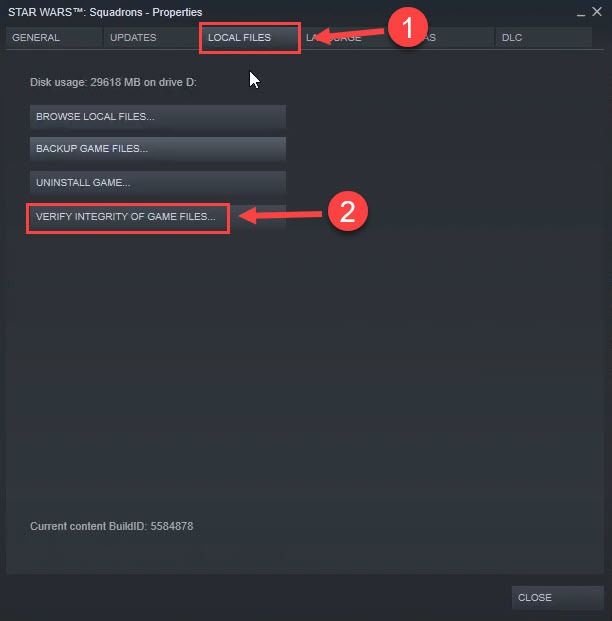Click the Disk usage text line

coord(113,82)
